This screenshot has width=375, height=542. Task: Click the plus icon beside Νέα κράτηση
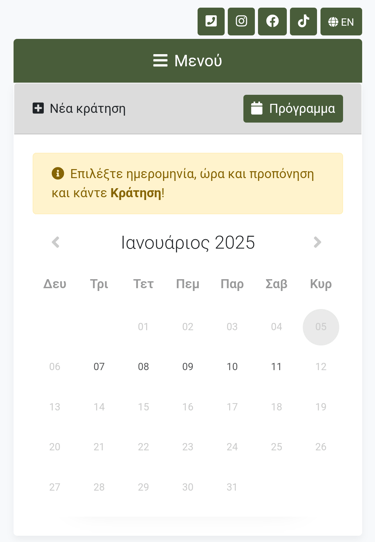tap(38, 108)
